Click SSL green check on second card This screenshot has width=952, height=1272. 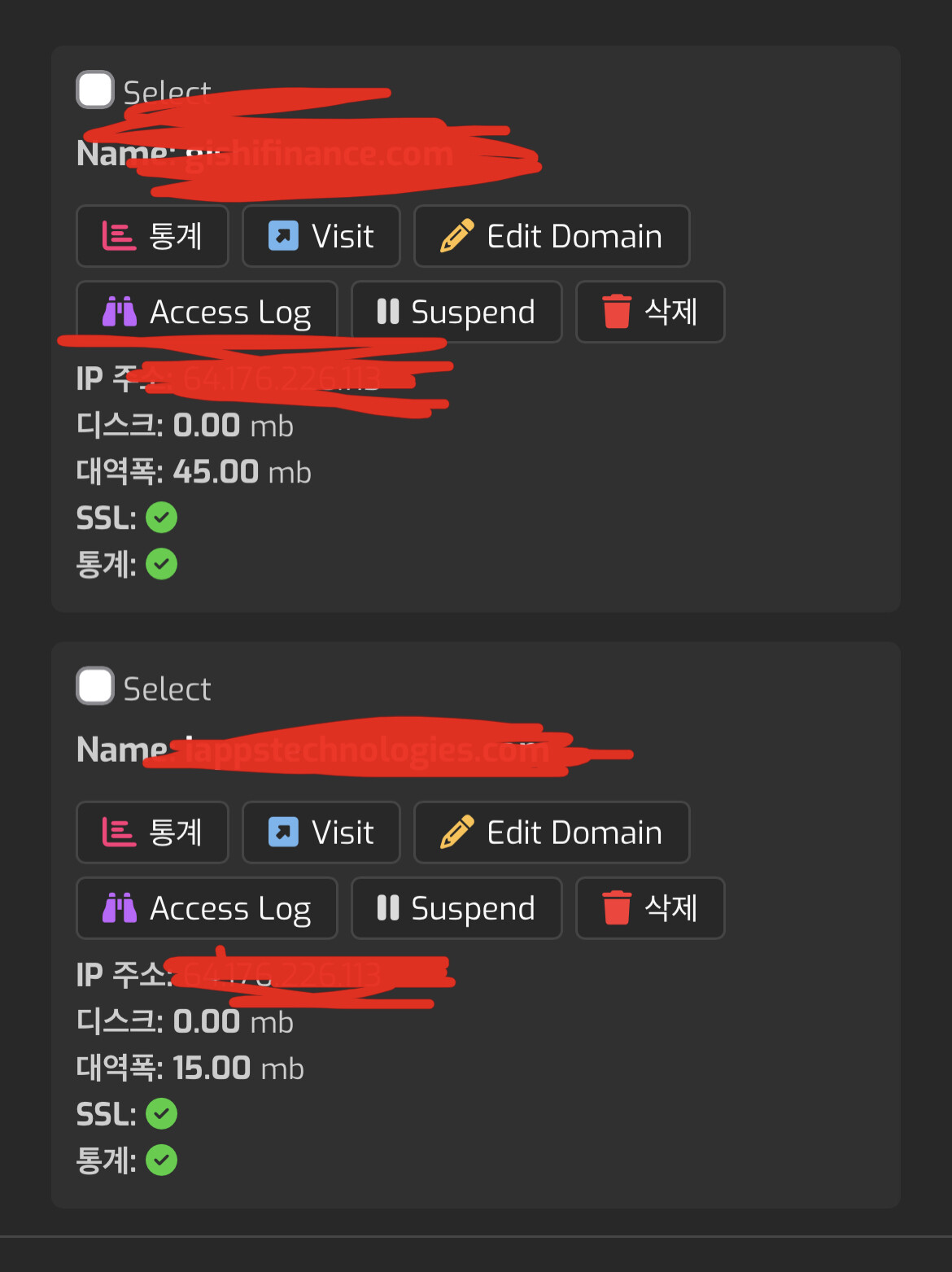pyautogui.click(x=161, y=1114)
